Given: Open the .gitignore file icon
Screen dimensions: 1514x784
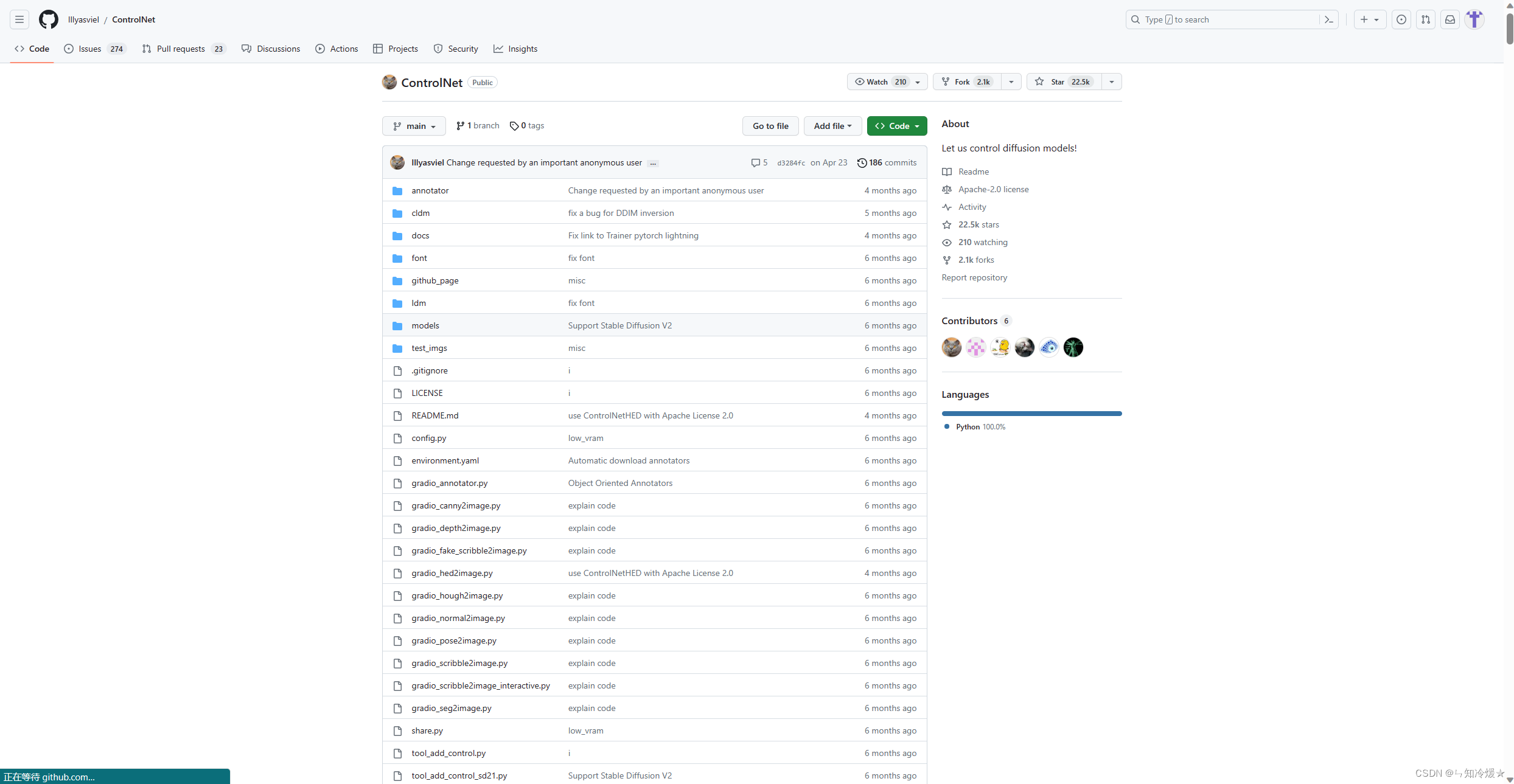Looking at the screenshot, I should (x=397, y=370).
